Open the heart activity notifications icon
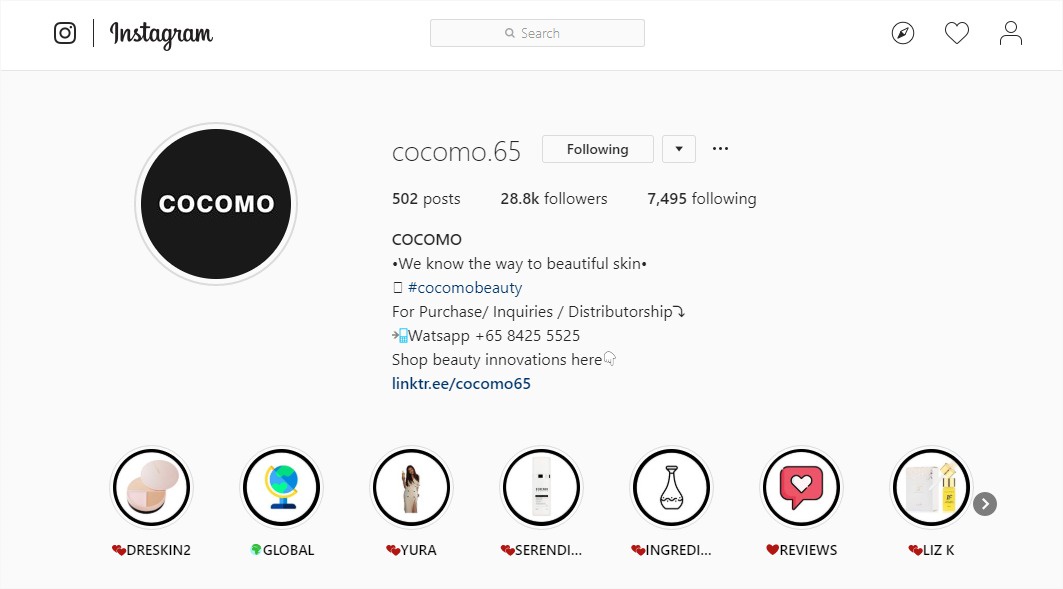1063x589 pixels. [x=957, y=33]
